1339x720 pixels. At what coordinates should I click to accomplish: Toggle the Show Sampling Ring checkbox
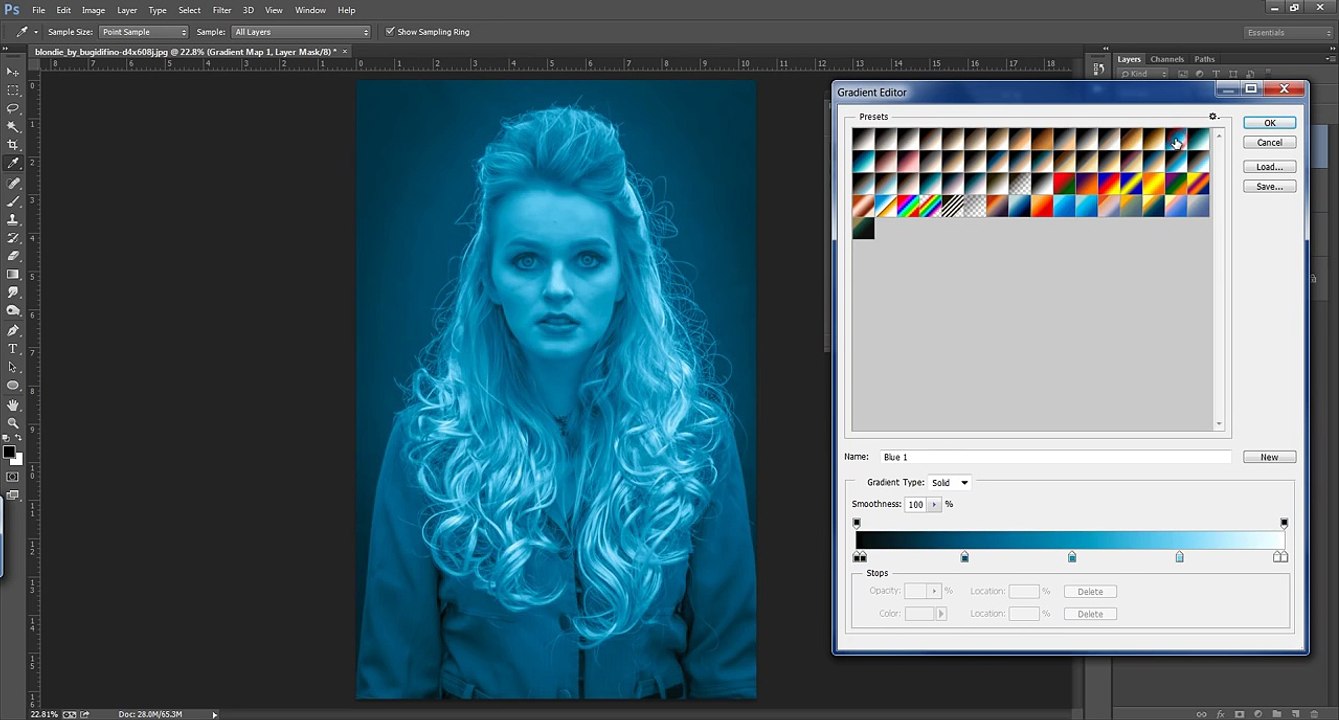pyautogui.click(x=390, y=32)
